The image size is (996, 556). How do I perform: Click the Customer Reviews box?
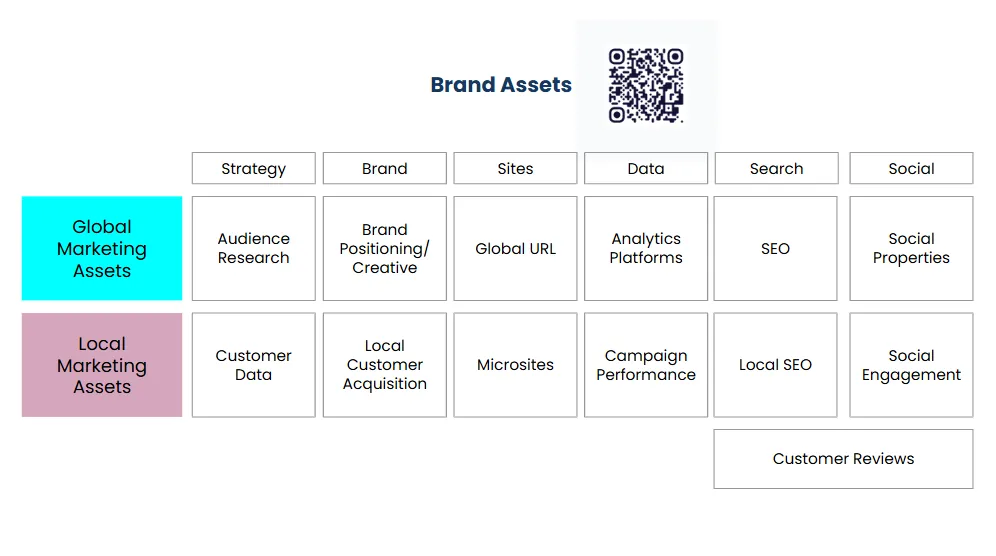click(843, 459)
